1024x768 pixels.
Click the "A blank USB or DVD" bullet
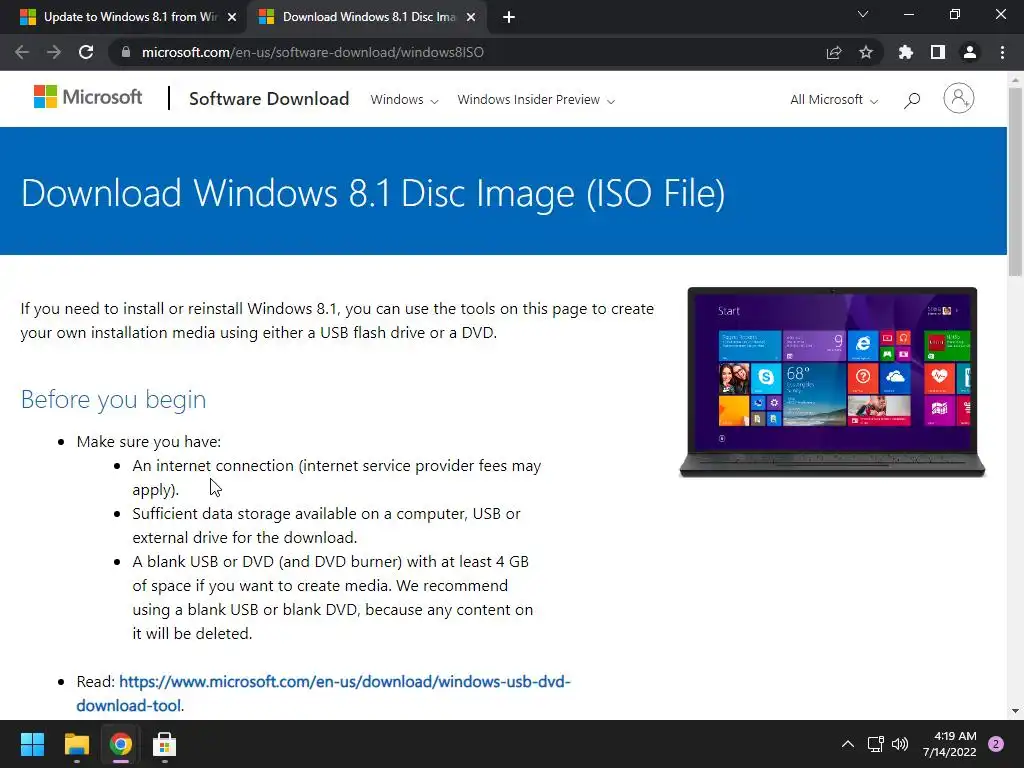(x=333, y=598)
